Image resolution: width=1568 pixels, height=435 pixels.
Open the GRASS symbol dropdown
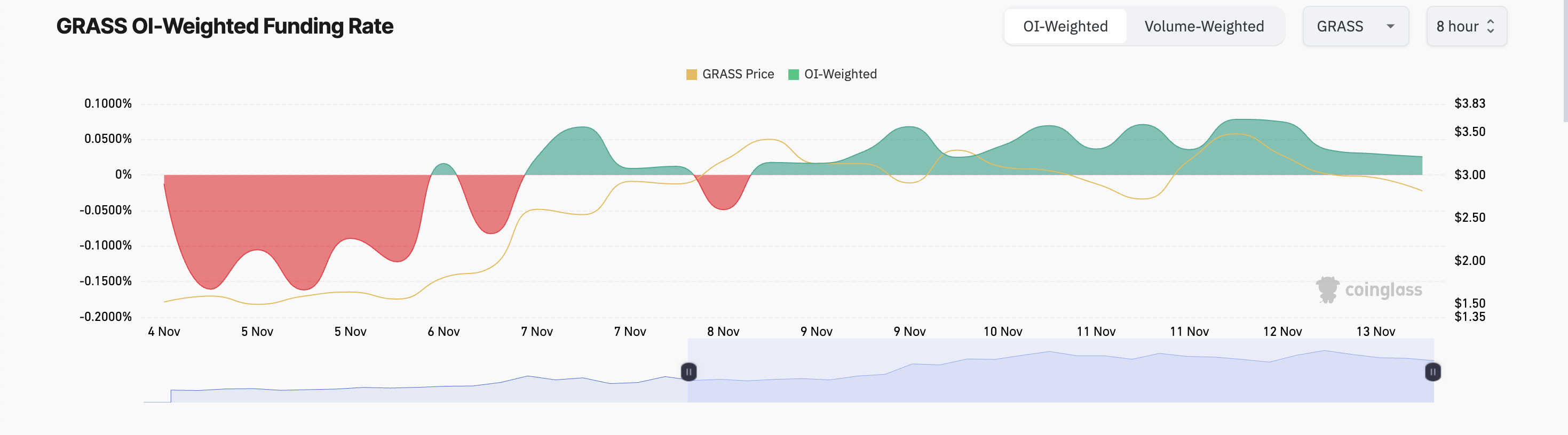click(x=1356, y=26)
